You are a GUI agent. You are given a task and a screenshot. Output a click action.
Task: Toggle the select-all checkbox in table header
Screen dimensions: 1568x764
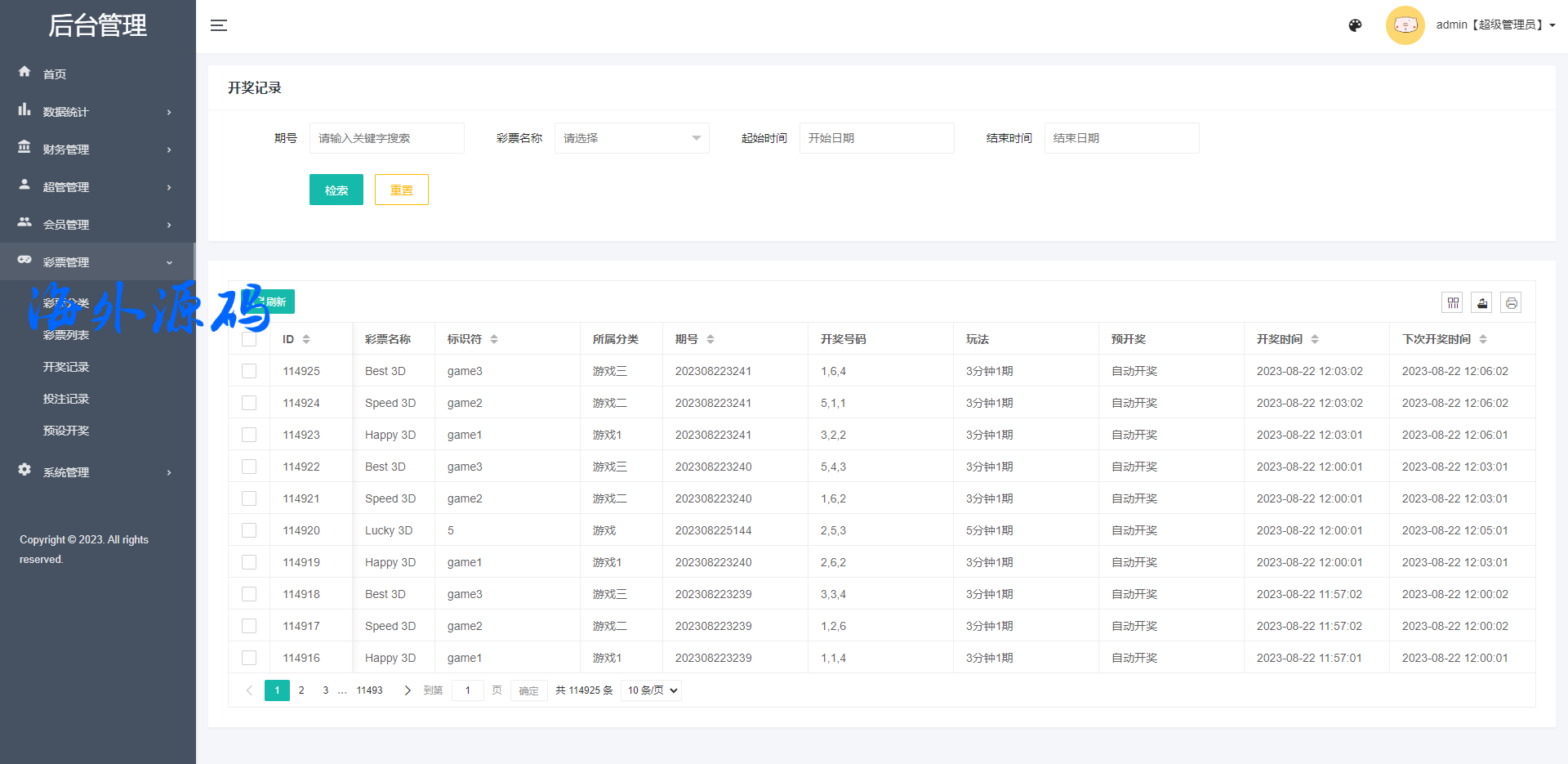tap(249, 339)
